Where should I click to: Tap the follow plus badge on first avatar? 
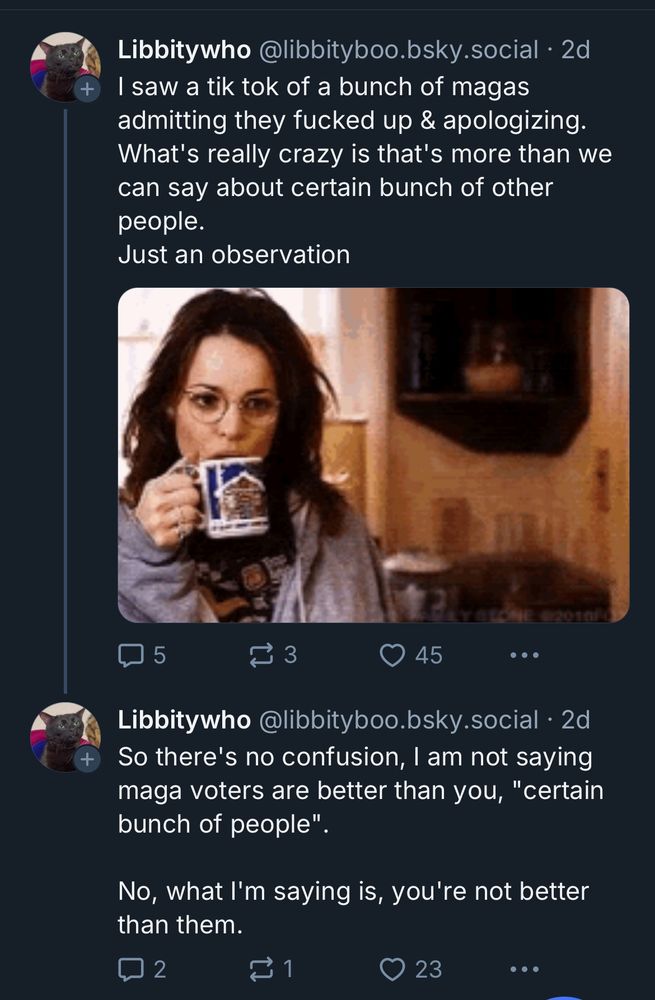[88, 89]
